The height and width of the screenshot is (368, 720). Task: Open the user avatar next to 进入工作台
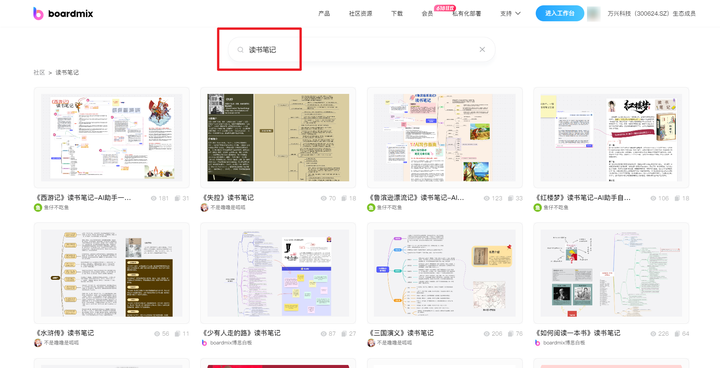click(593, 13)
